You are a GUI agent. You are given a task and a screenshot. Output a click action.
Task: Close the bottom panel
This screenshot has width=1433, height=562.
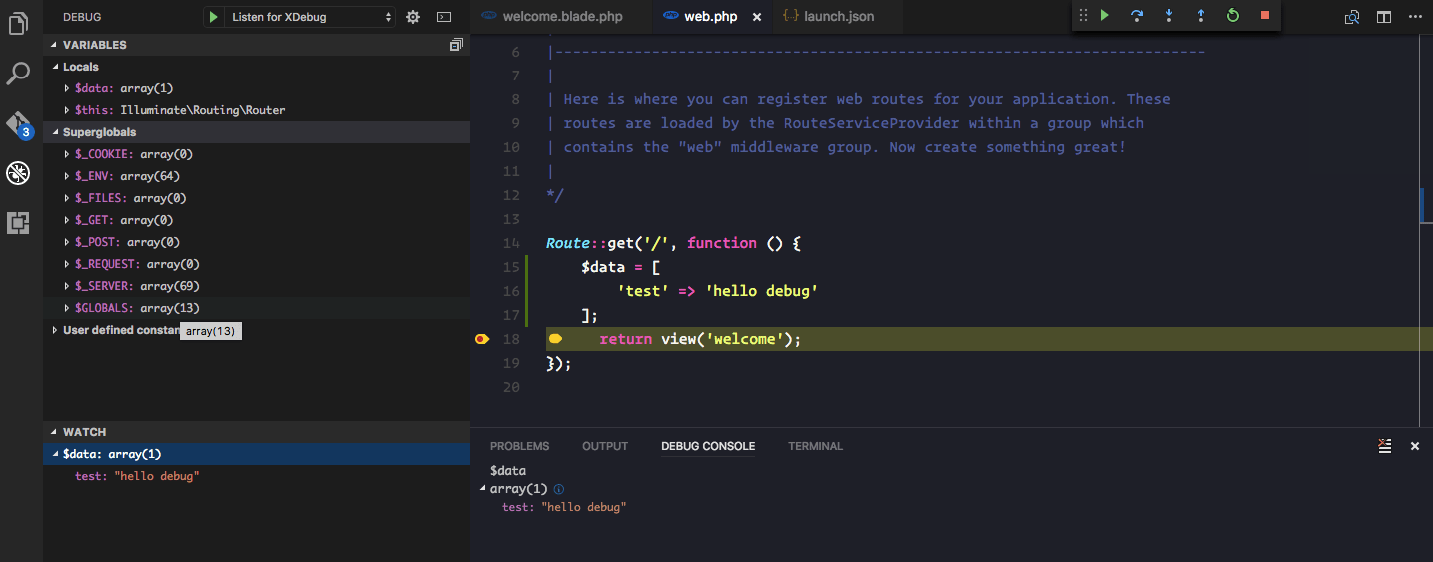pyautogui.click(x=1415, y=446)
